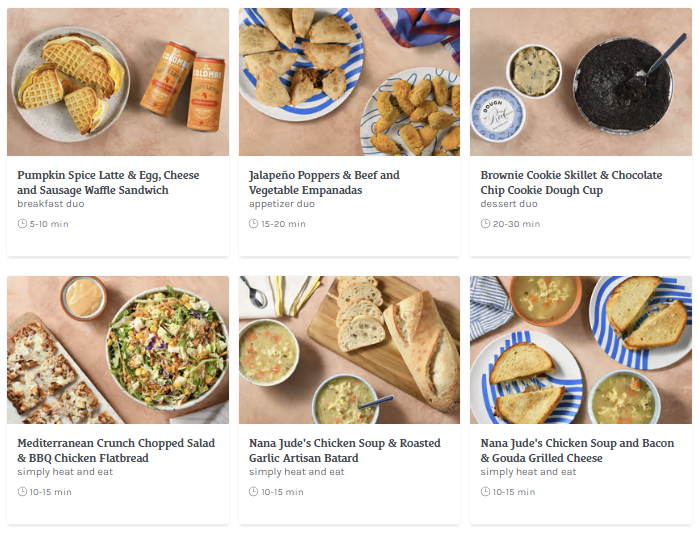The image size is (699, 536).
Task: Open the Brownie Cookie Skillet photo
Action: point(581,82)
